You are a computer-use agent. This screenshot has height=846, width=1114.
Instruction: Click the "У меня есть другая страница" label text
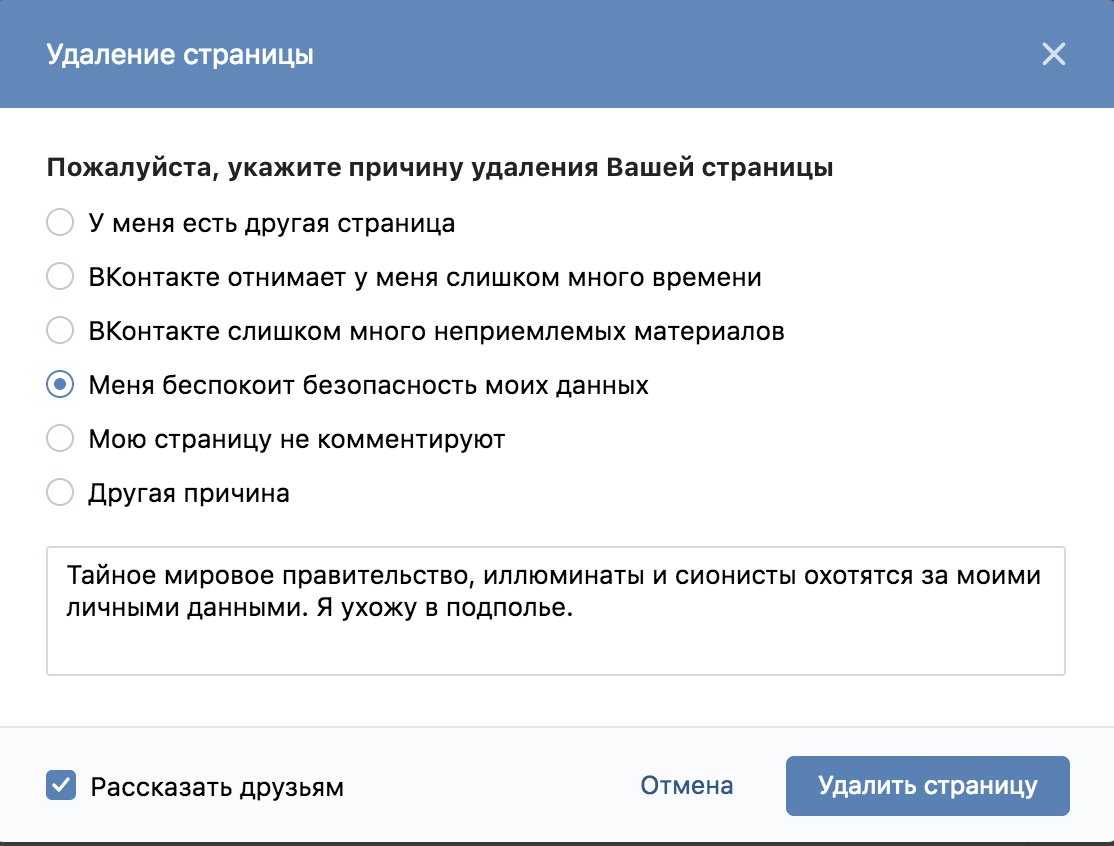[x=272, y=223]
